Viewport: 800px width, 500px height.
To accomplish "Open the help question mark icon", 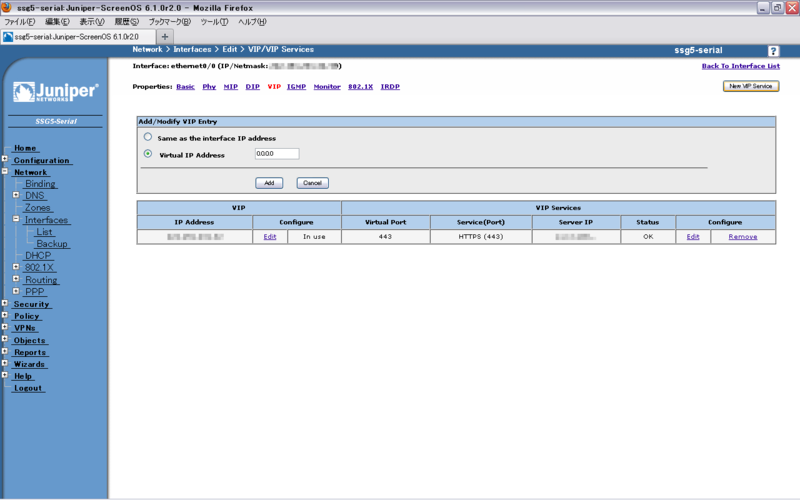I will tap(773, 51).
